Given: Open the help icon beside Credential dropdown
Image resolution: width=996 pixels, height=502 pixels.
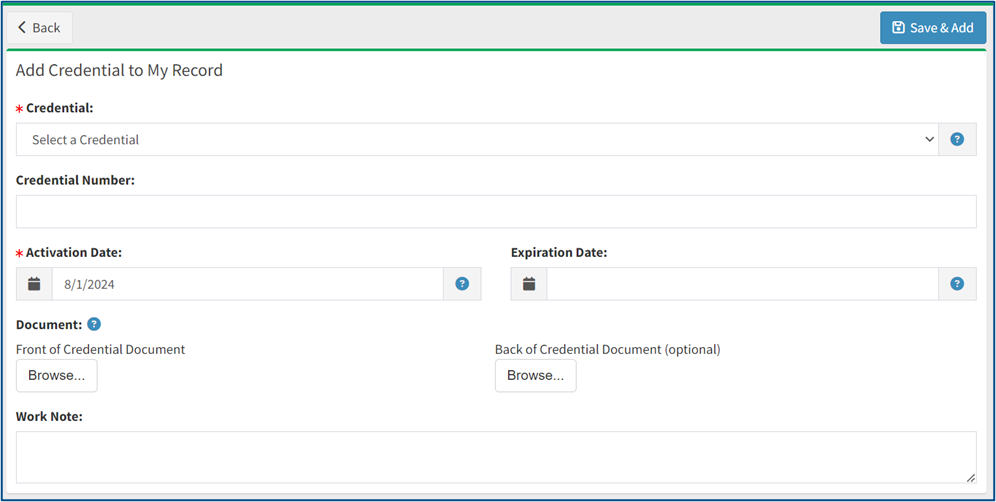Looking at the screenshot, I should click(957, 140).
